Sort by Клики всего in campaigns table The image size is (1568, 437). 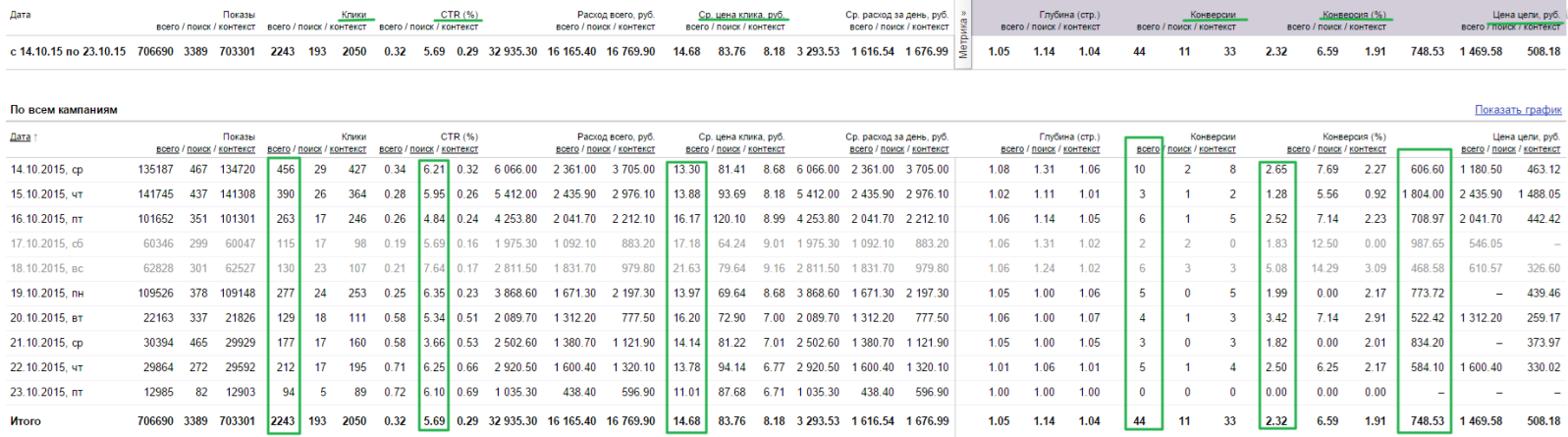[279, 149]
